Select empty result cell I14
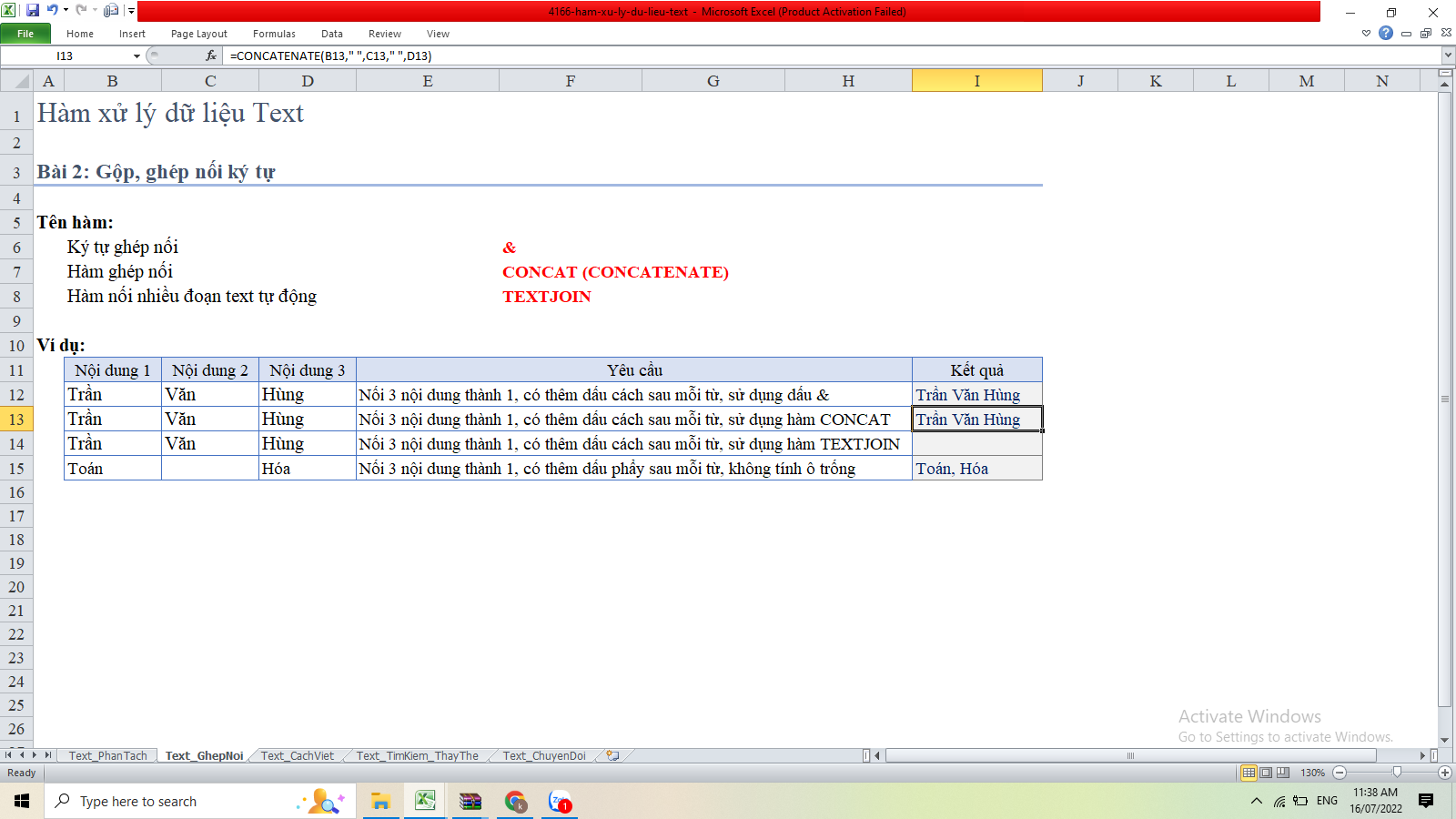Image resolution: width=1456 pixels, height=819 pixels. coord(977,444)
